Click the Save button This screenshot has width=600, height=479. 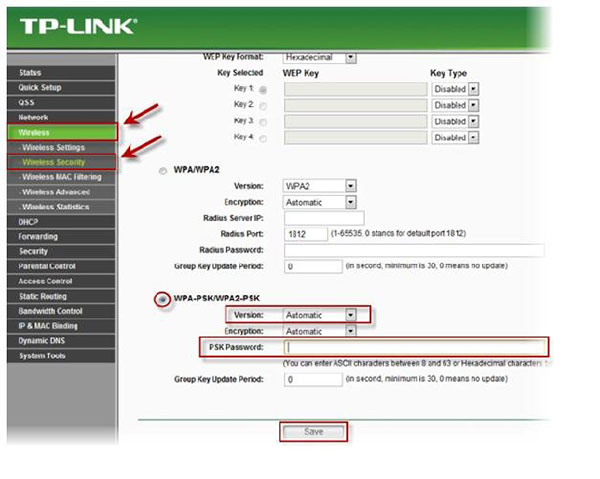(x=313, y=432)
